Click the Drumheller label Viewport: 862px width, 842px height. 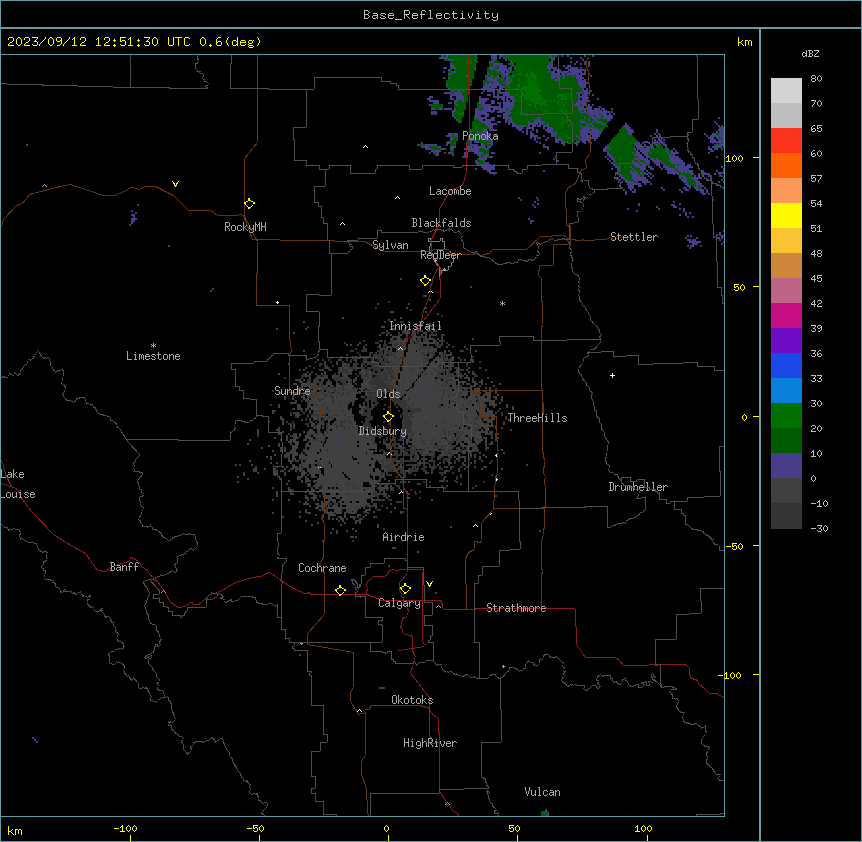(638, 487)
